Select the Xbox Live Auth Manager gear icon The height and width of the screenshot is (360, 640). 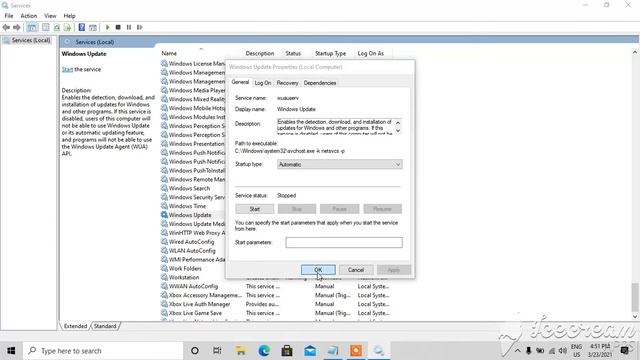click(x=164, y=304)
